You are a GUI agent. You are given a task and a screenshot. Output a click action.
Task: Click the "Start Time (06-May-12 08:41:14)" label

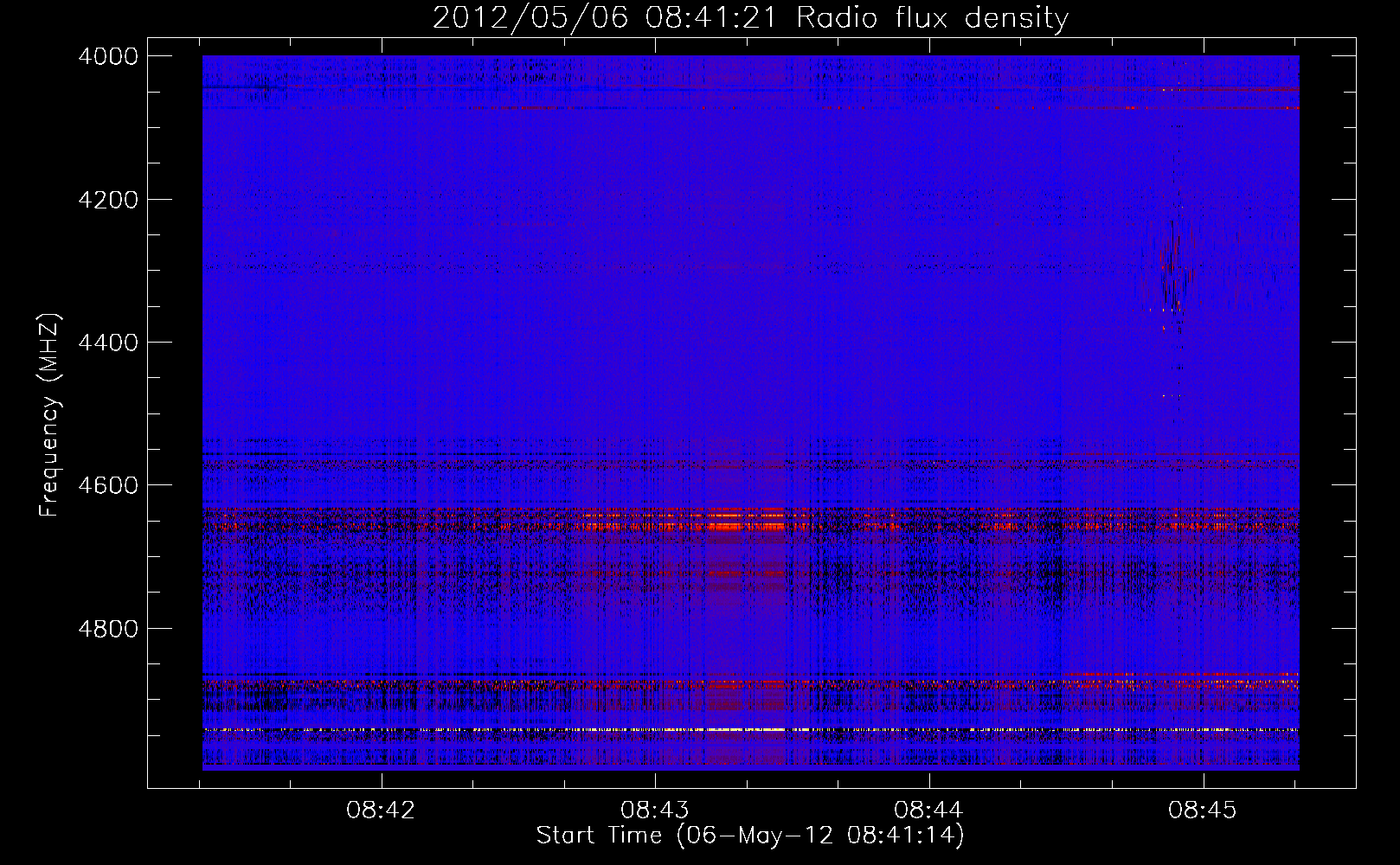(750, 836)
